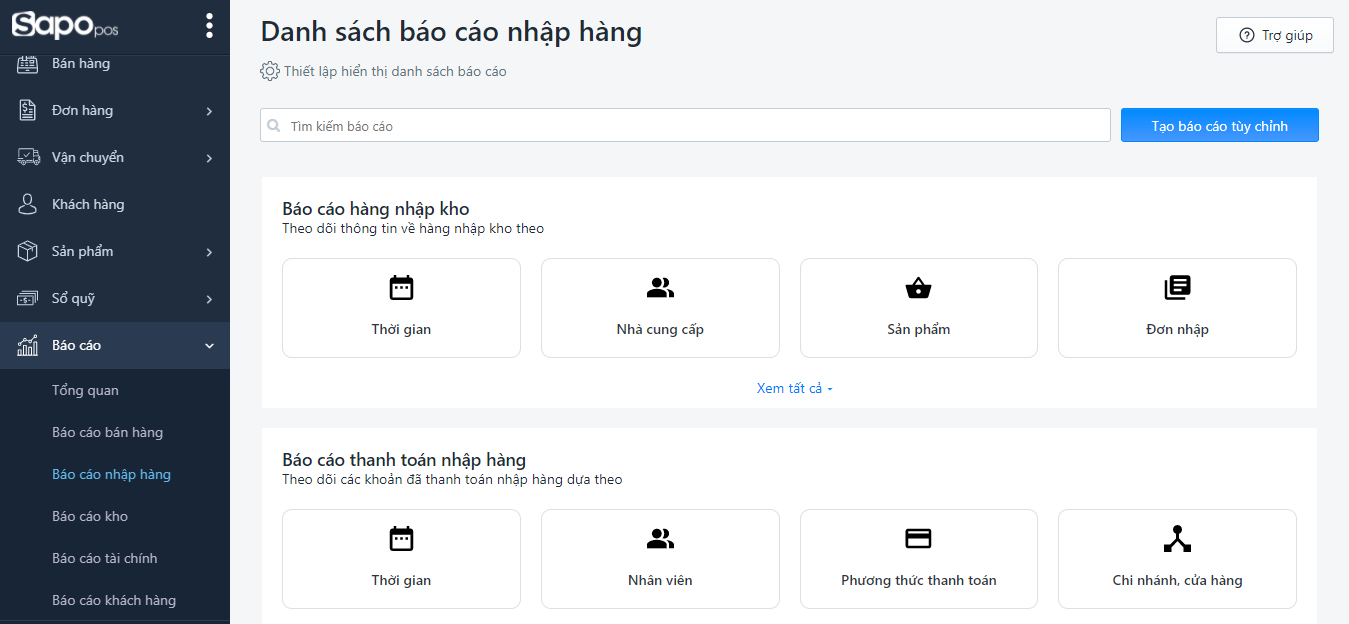Click the gear icon for report display settings
1349x624 pixels.
point(269,71)
